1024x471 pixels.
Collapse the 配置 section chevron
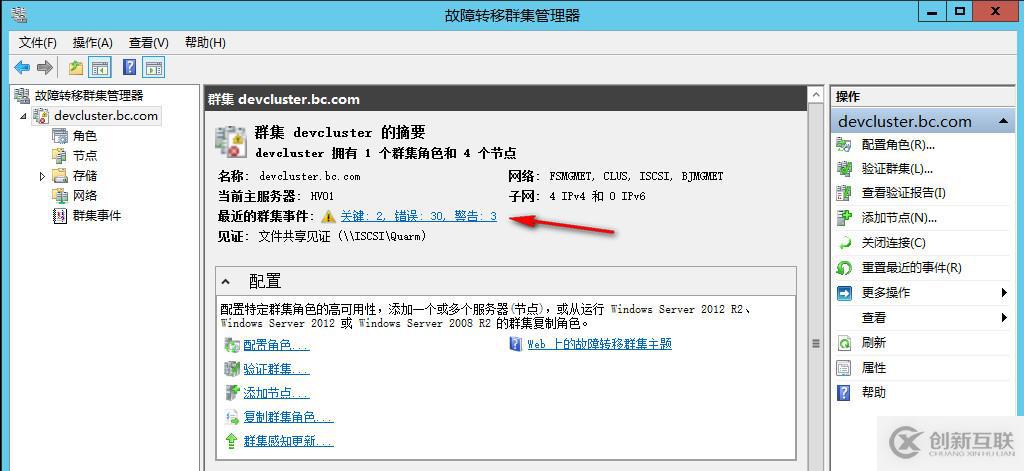[x=226, y=282]
